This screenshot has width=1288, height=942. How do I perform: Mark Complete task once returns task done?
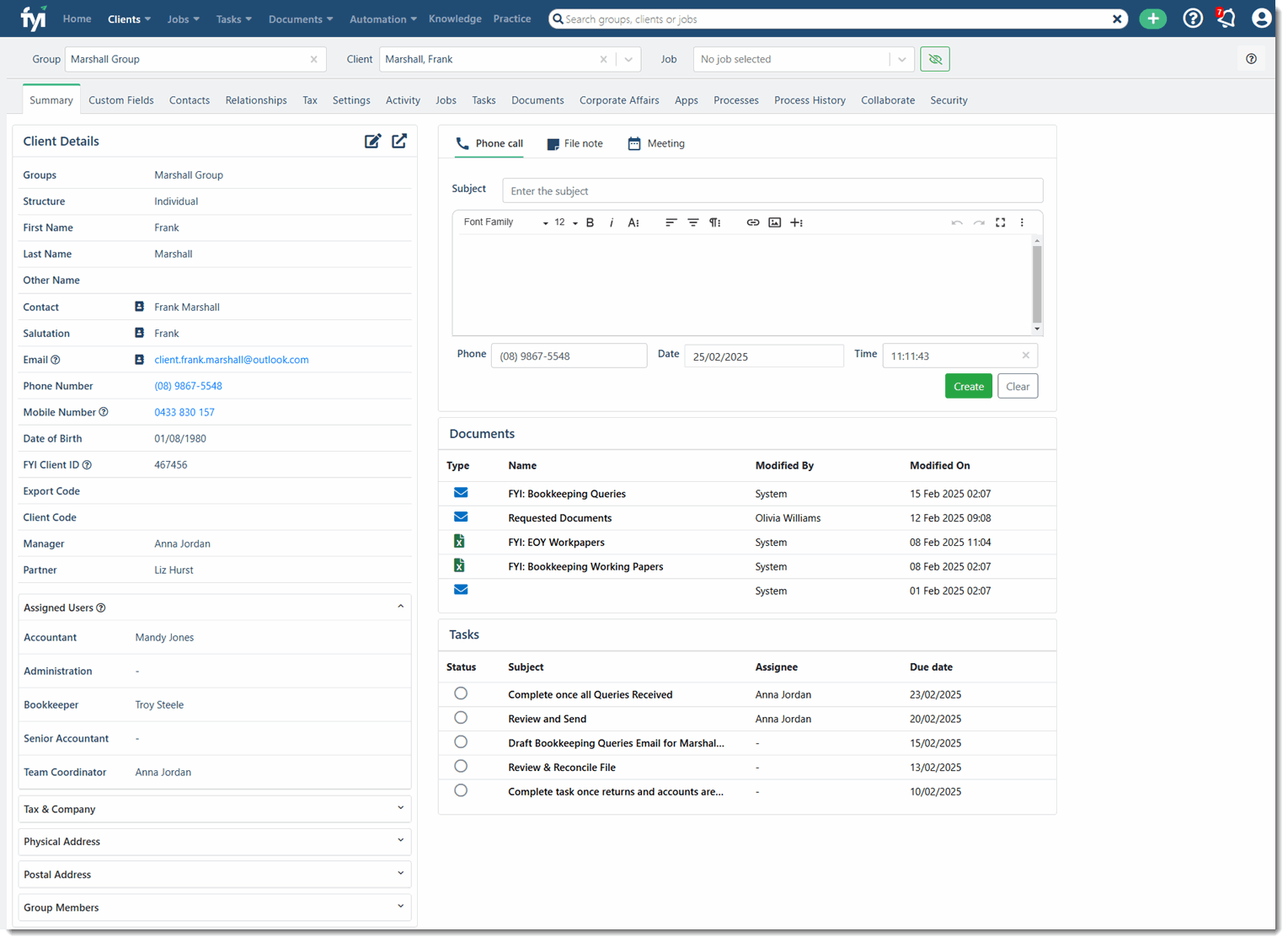coord(461,790)
